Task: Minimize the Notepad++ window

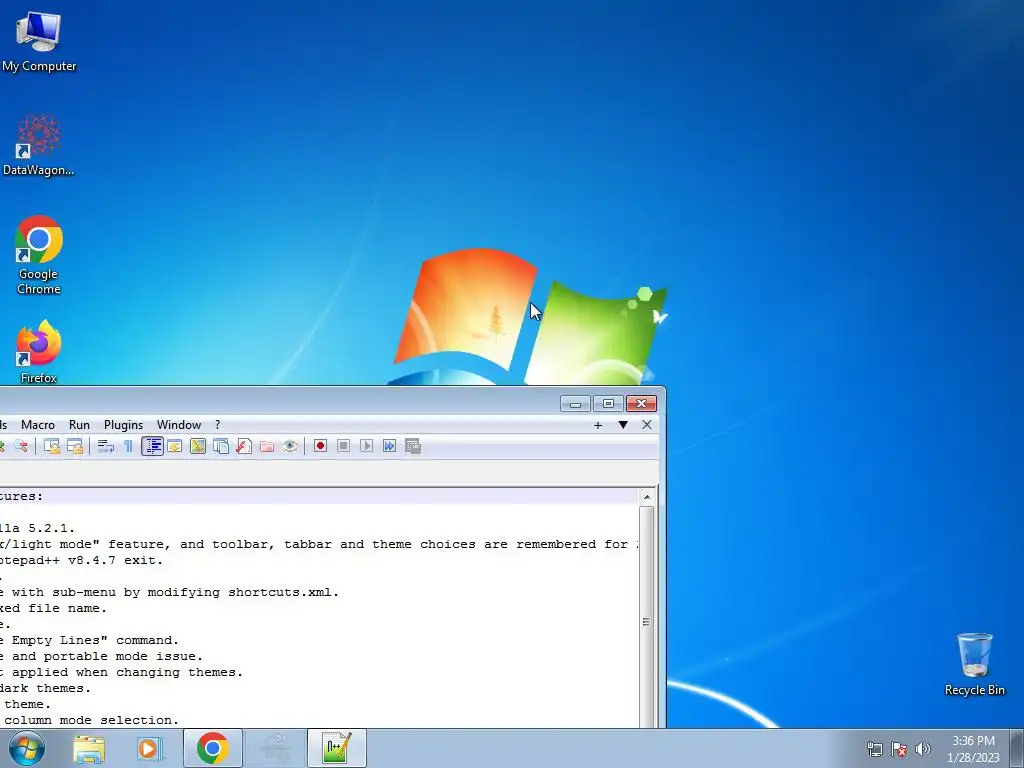Action: [x=575, y=404]
